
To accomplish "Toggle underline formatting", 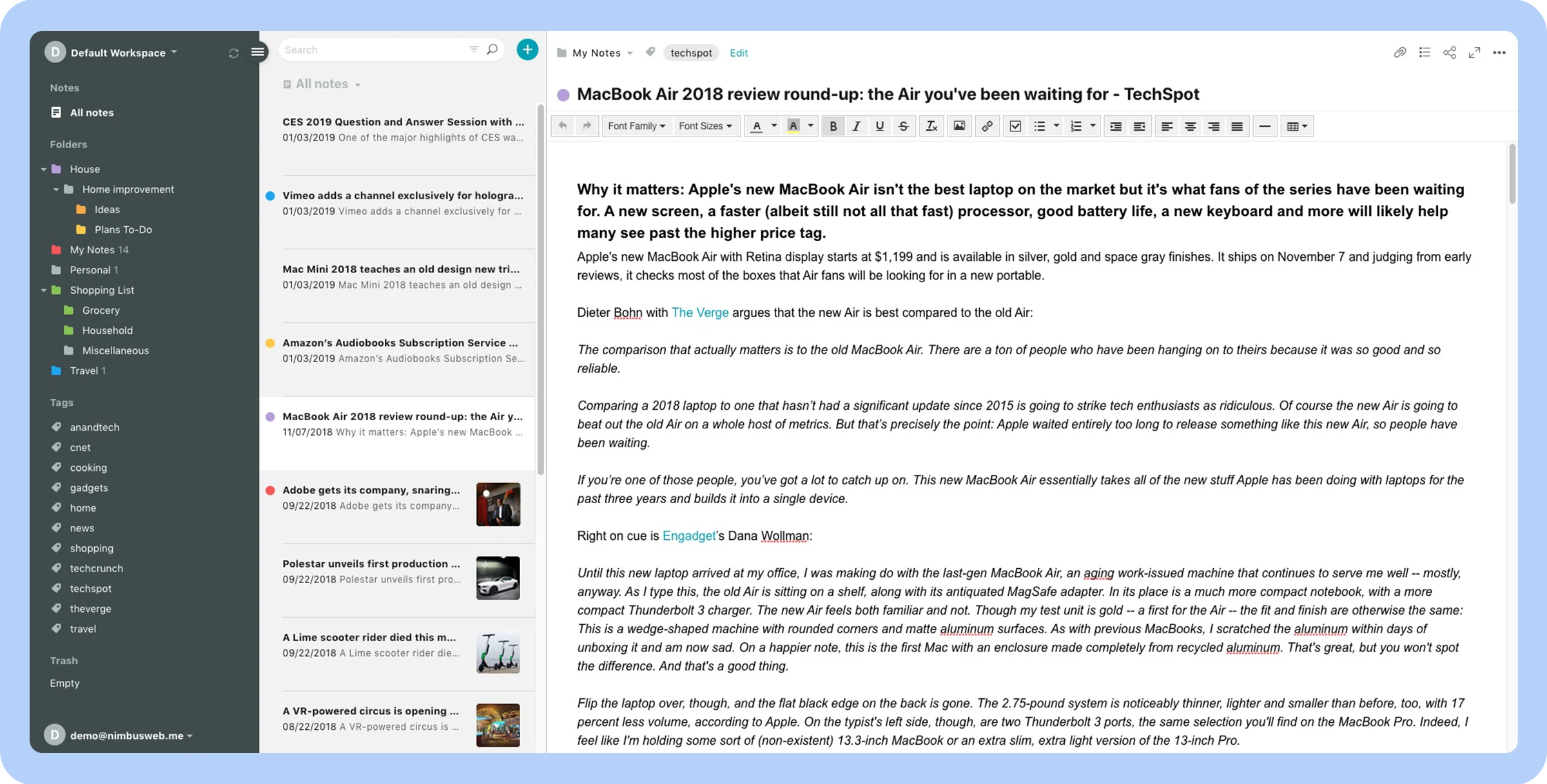I will coord(879,126).
